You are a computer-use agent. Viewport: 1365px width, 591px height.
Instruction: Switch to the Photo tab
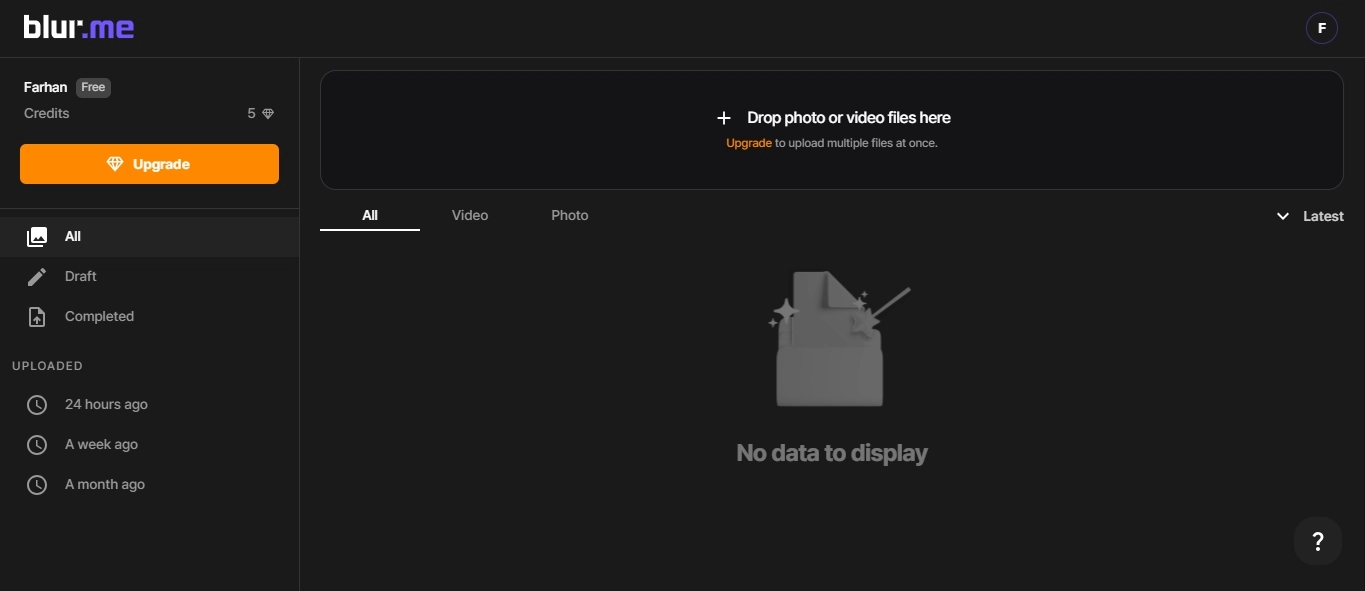click(x=569, y=216)
